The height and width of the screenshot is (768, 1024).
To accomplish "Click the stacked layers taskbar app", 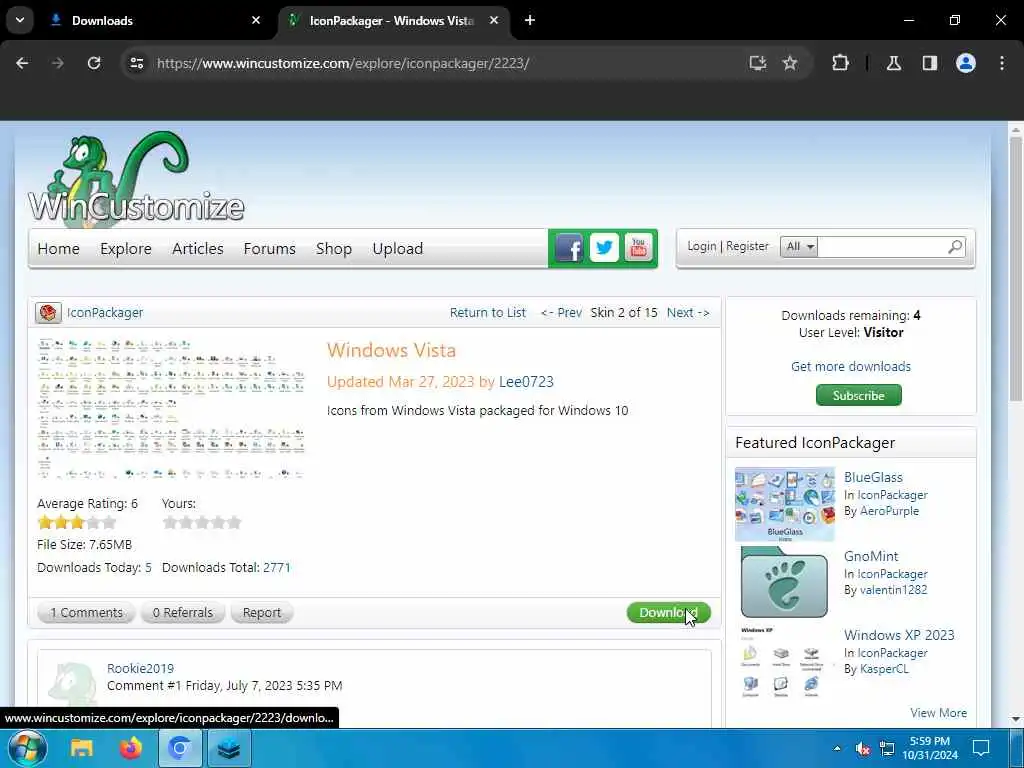I will (229, 748).
